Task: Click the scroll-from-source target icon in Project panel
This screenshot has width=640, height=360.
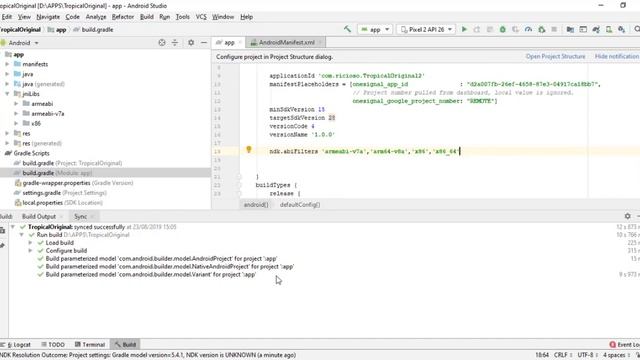Action: (x=162, y=42)
